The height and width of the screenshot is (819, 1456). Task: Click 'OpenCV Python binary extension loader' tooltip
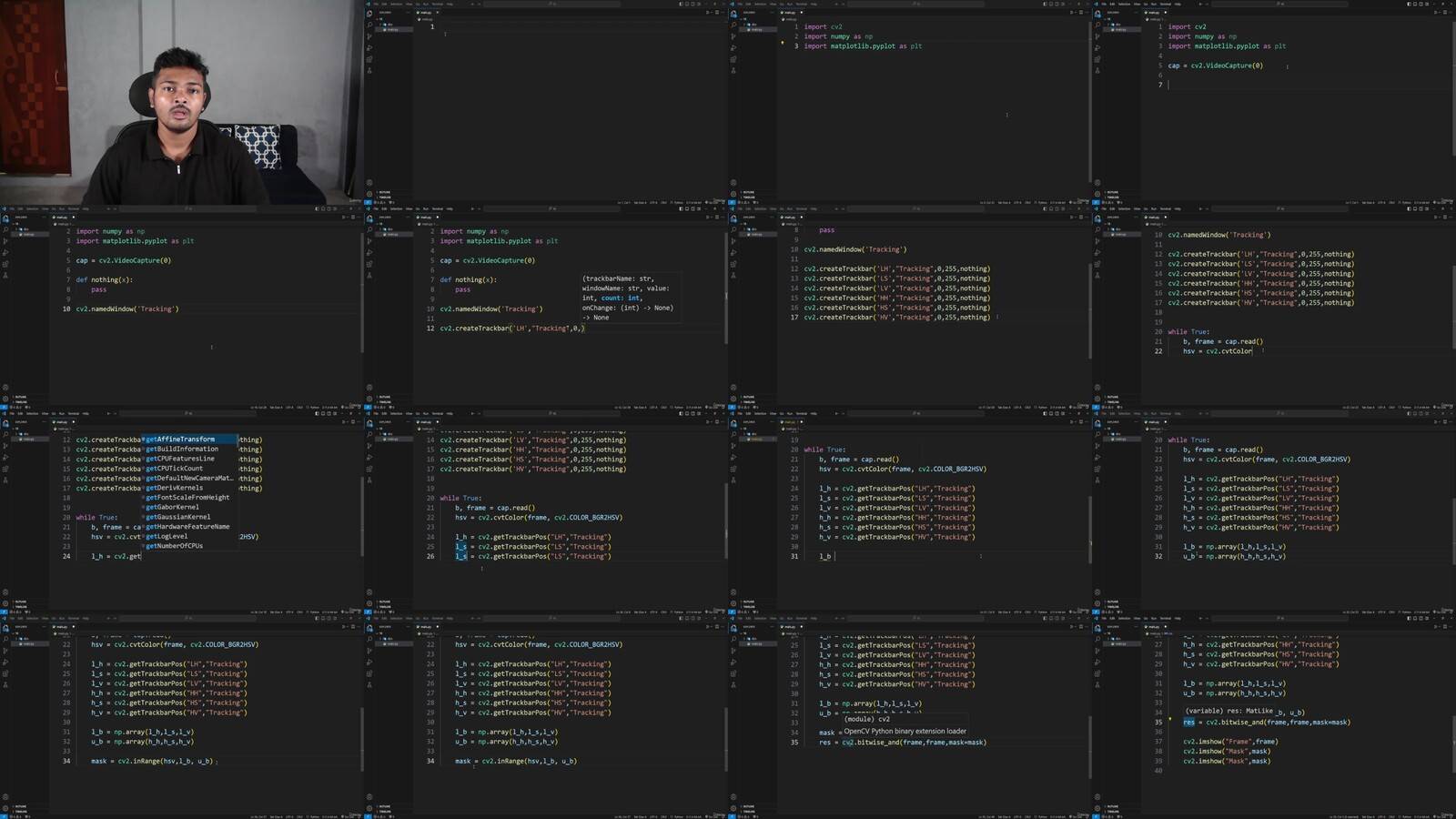(x=905, y=731)
